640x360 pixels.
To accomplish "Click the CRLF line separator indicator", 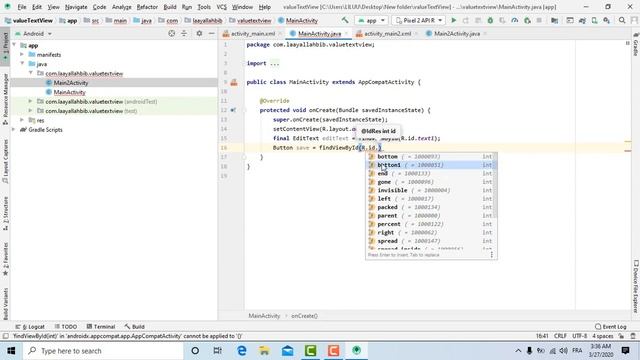I will click(560, 336).
